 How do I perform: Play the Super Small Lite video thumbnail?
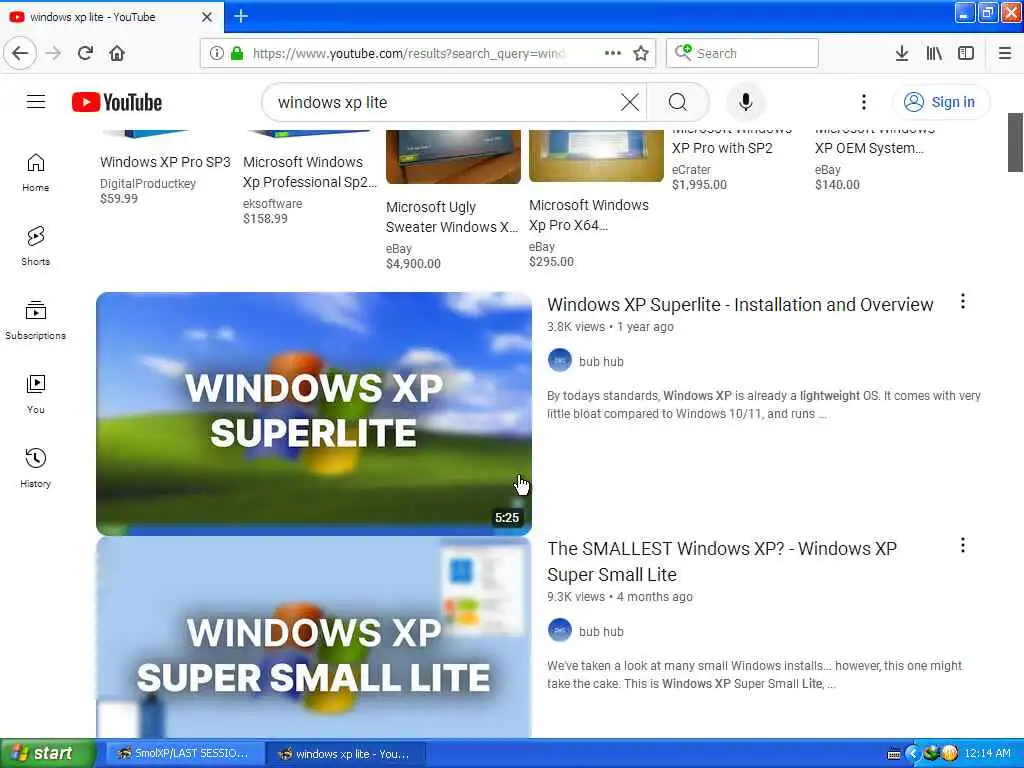(x=313, y=637)
